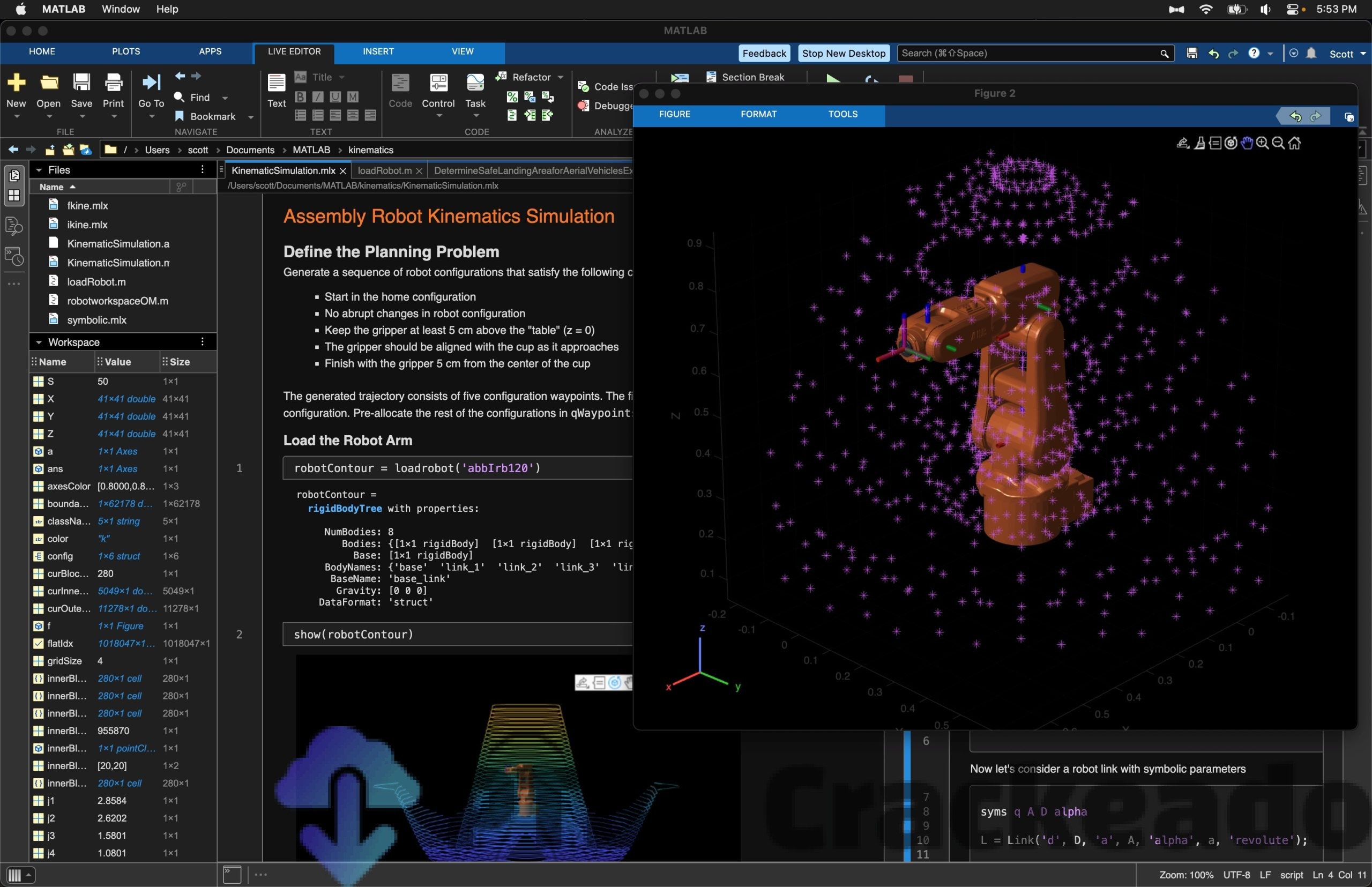Toggle Underline text formatting
Image resolution: width=1372 pixels, height=887 pixels.
tap(335, 97)
